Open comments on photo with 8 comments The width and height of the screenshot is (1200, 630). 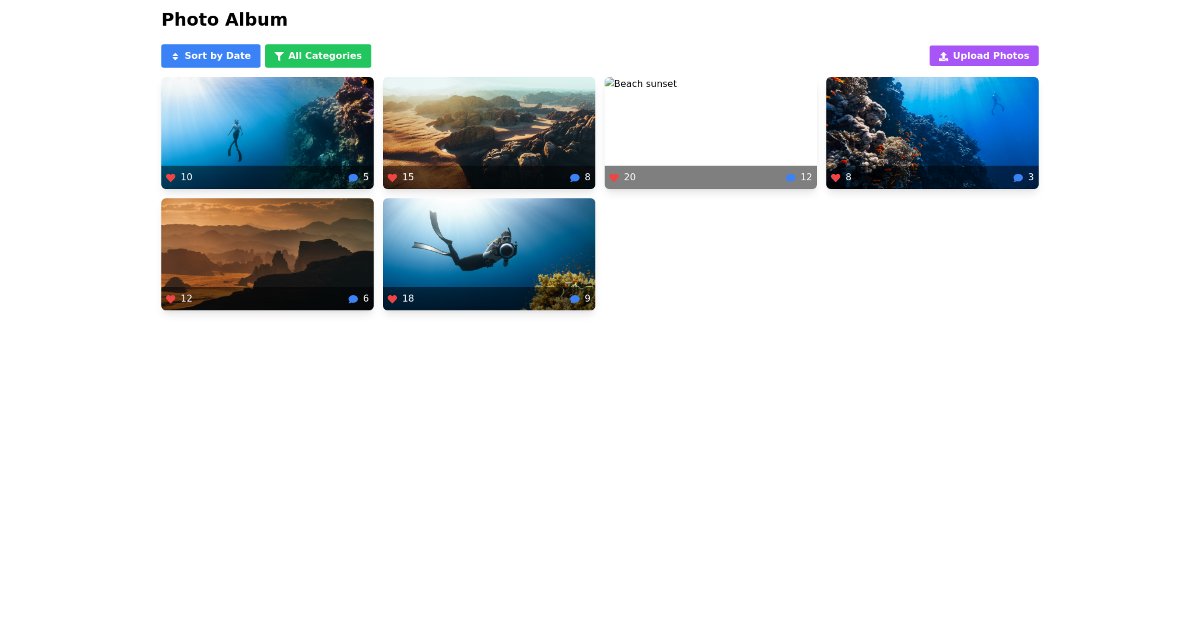[575, 178]
